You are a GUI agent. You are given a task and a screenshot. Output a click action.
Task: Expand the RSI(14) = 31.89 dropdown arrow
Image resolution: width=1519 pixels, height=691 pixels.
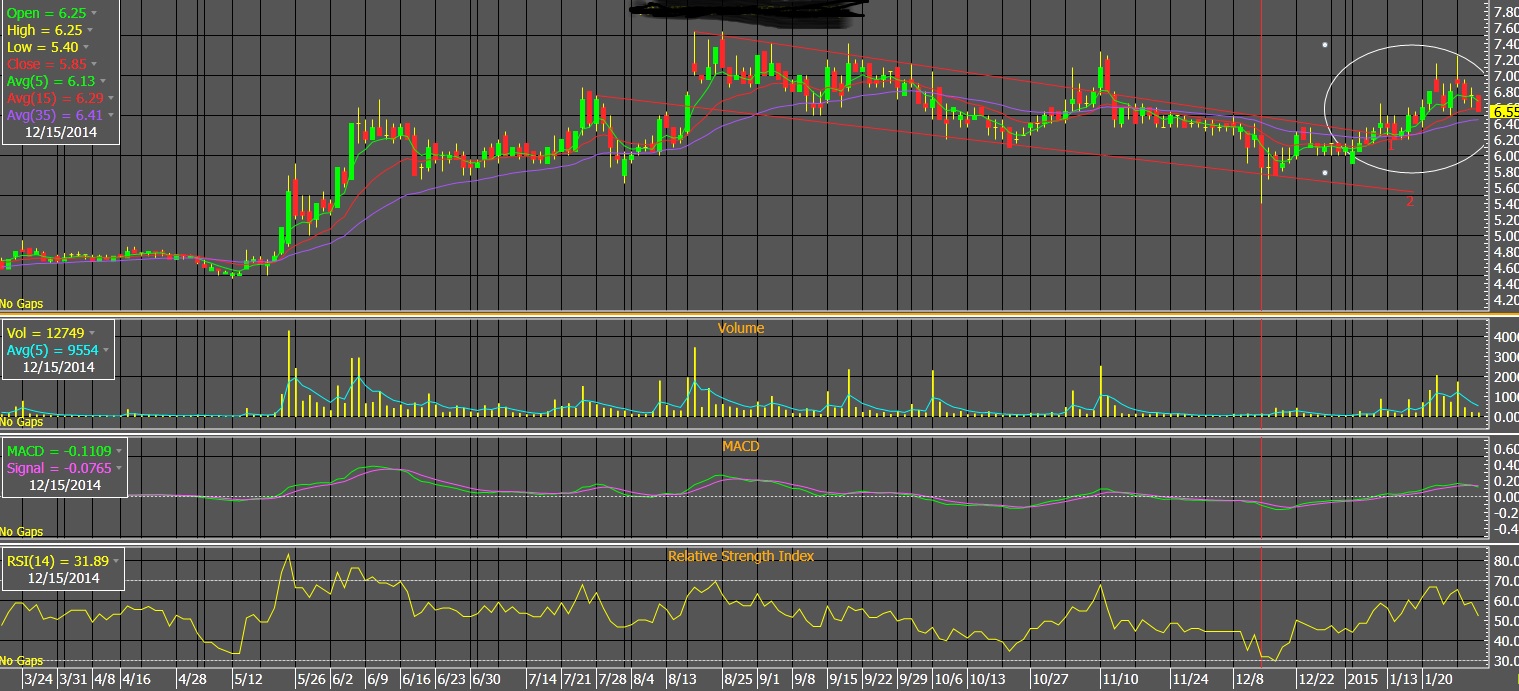(x=117, y=561)
